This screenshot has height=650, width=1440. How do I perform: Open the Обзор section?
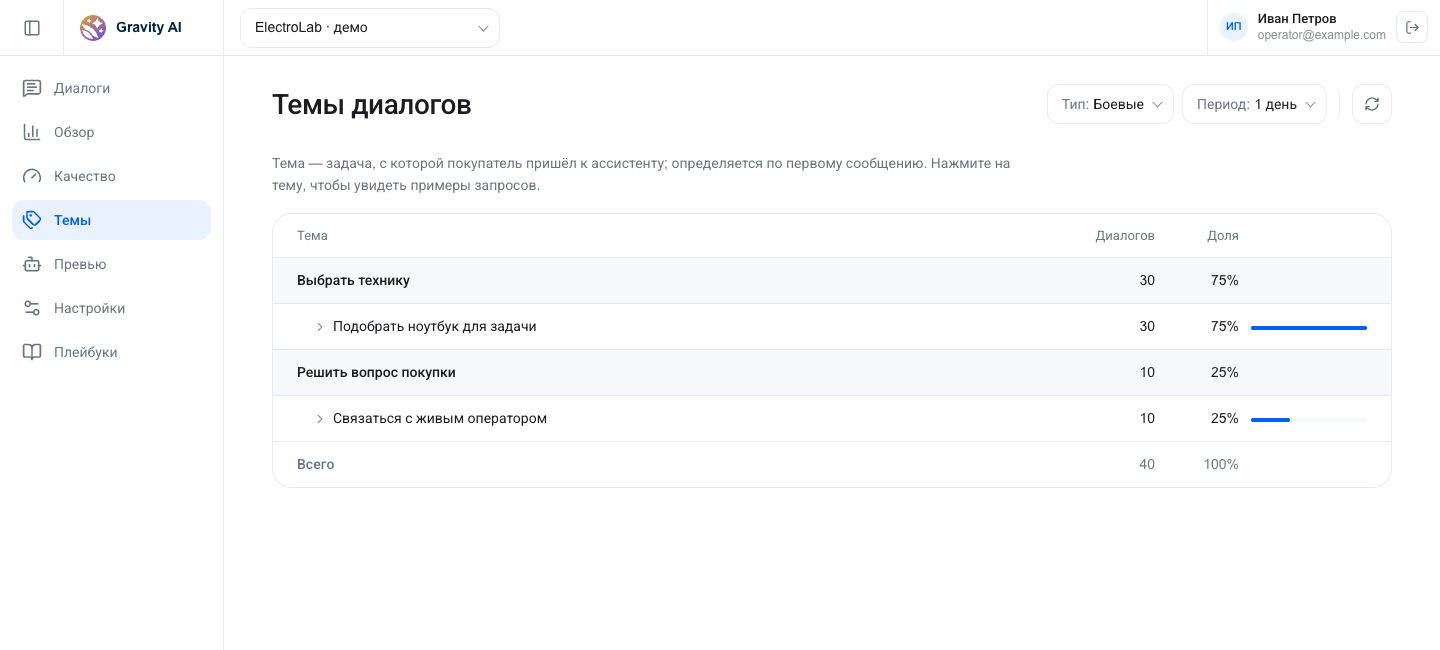click(x=111, y=132)
